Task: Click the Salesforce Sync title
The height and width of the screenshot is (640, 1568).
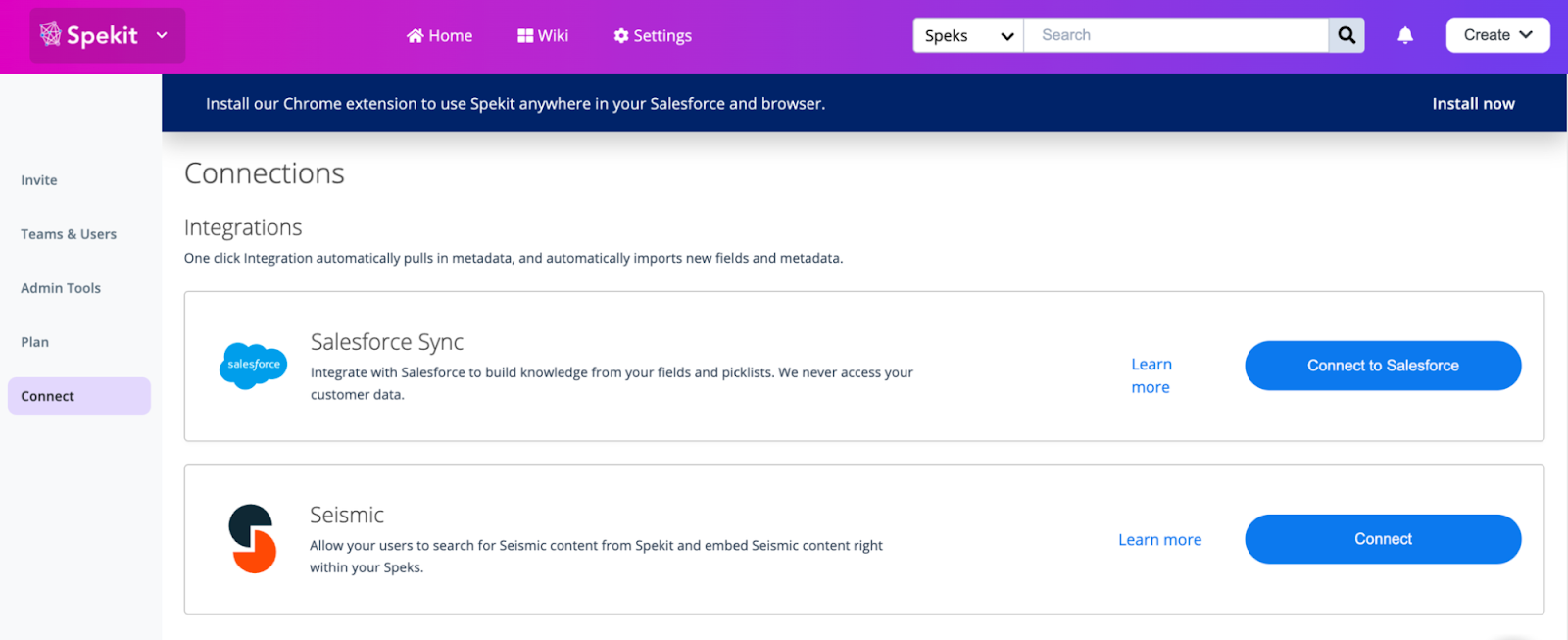Action: 387,342
